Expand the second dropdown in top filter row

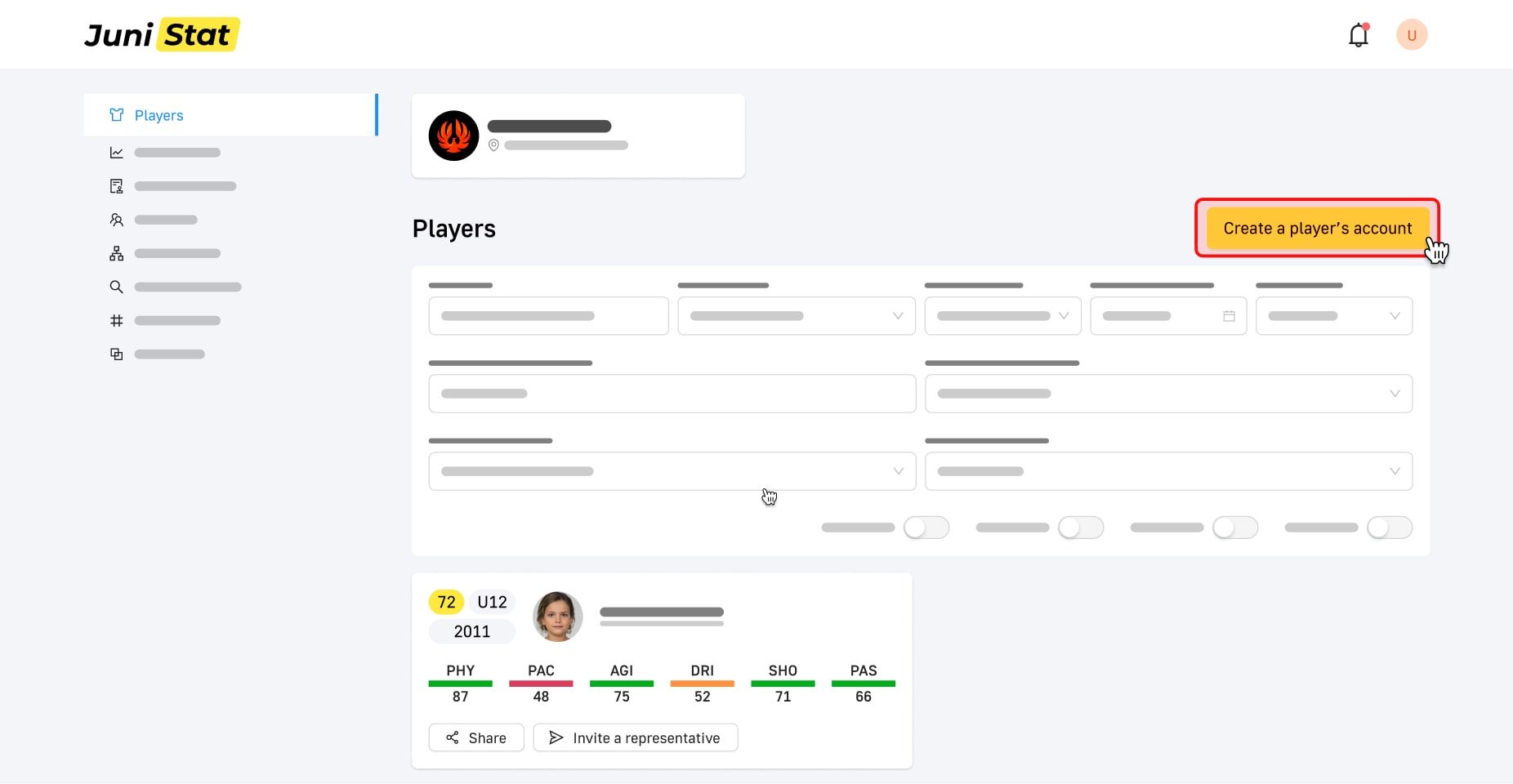[x=796, y=316]
